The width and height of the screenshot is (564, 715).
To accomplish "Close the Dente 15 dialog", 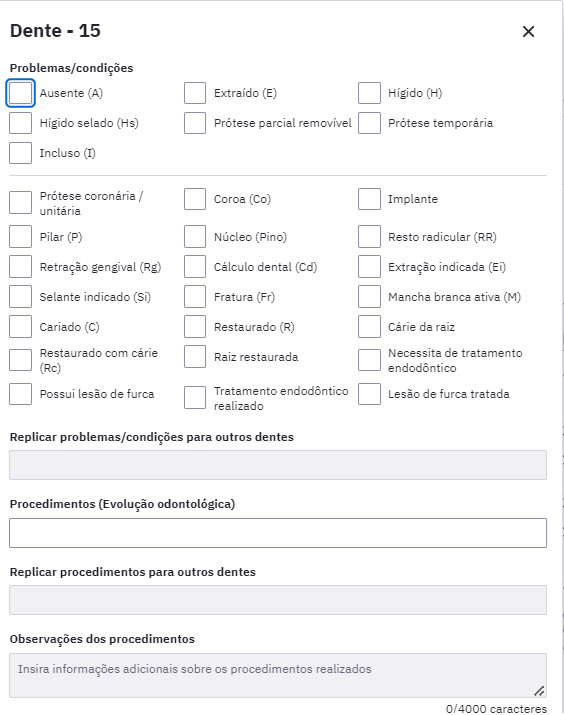I will (528, 31).
